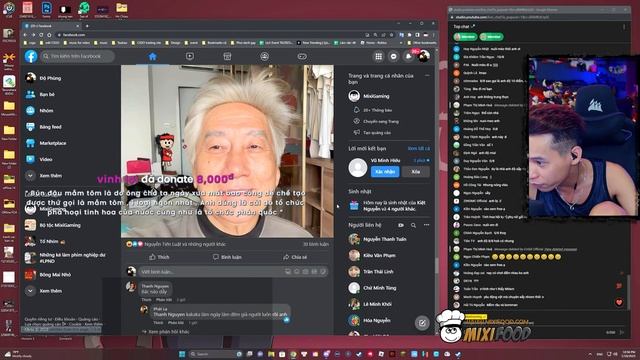
Task: Click the Bình luận comment button
Action: (x=227, y=257)
